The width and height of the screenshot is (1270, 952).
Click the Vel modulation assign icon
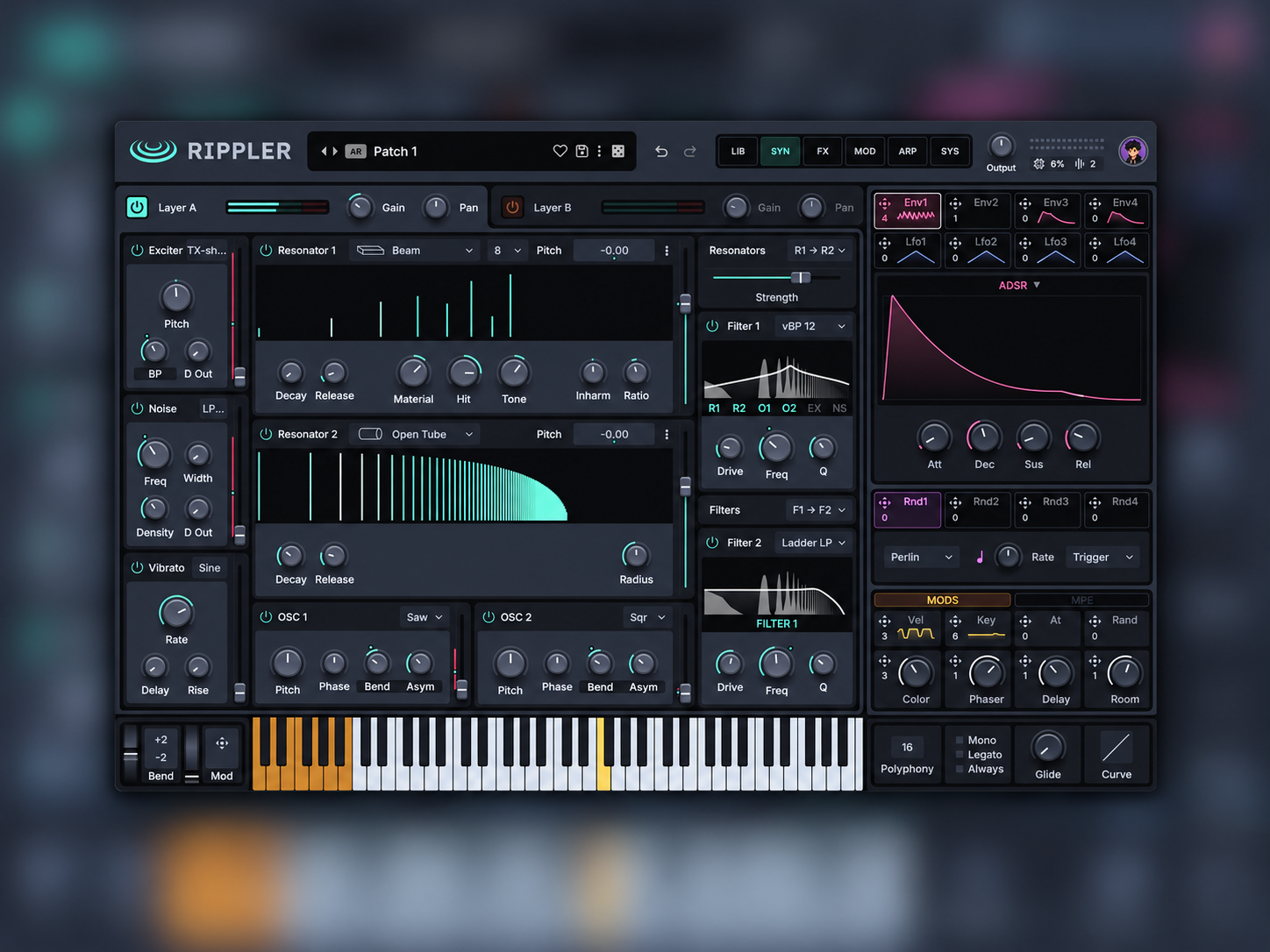885,621
